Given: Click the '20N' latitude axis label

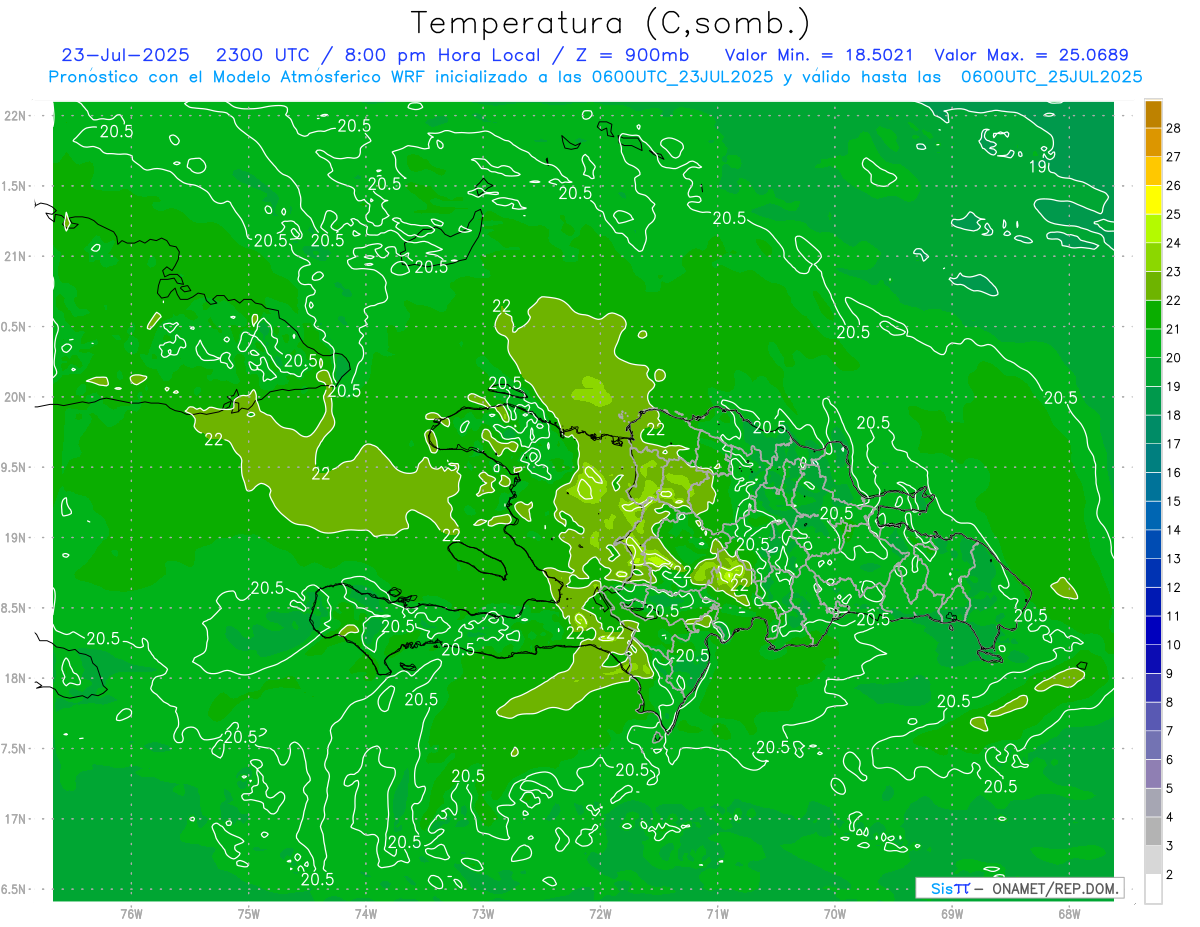Looking at the screenshot, I should pos(15,397).
